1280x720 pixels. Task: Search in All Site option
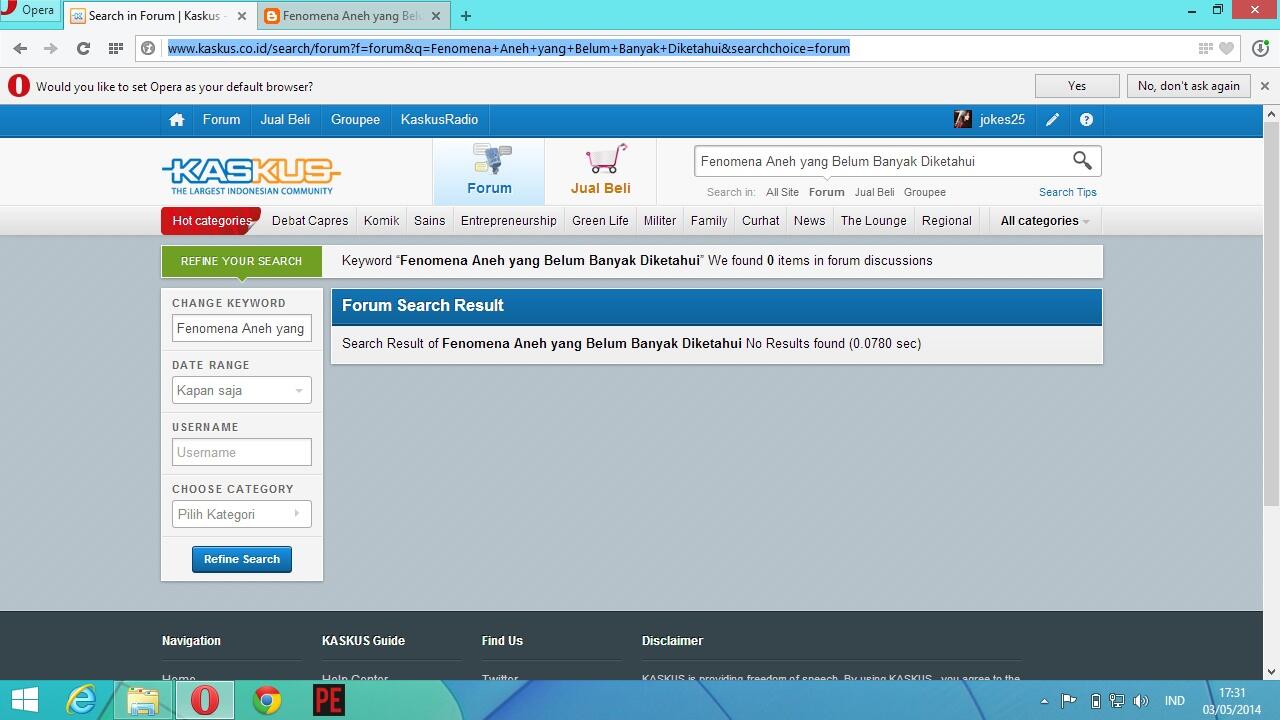point(782,192)
